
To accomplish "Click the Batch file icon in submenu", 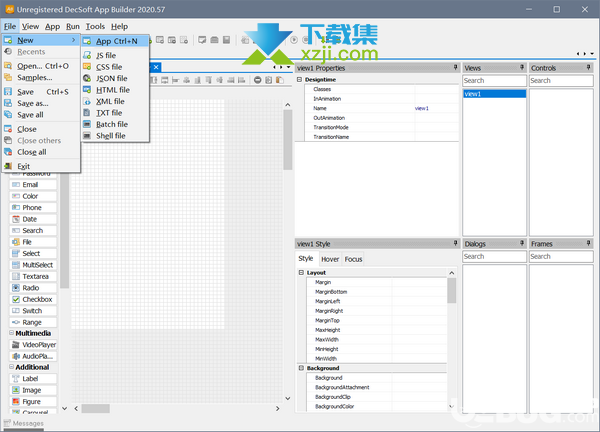I will [87, 124].
